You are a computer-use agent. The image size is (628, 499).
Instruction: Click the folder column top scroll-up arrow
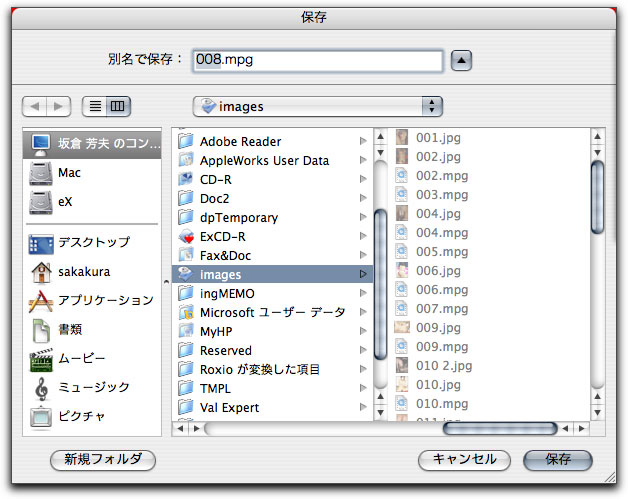pos(380,137)
